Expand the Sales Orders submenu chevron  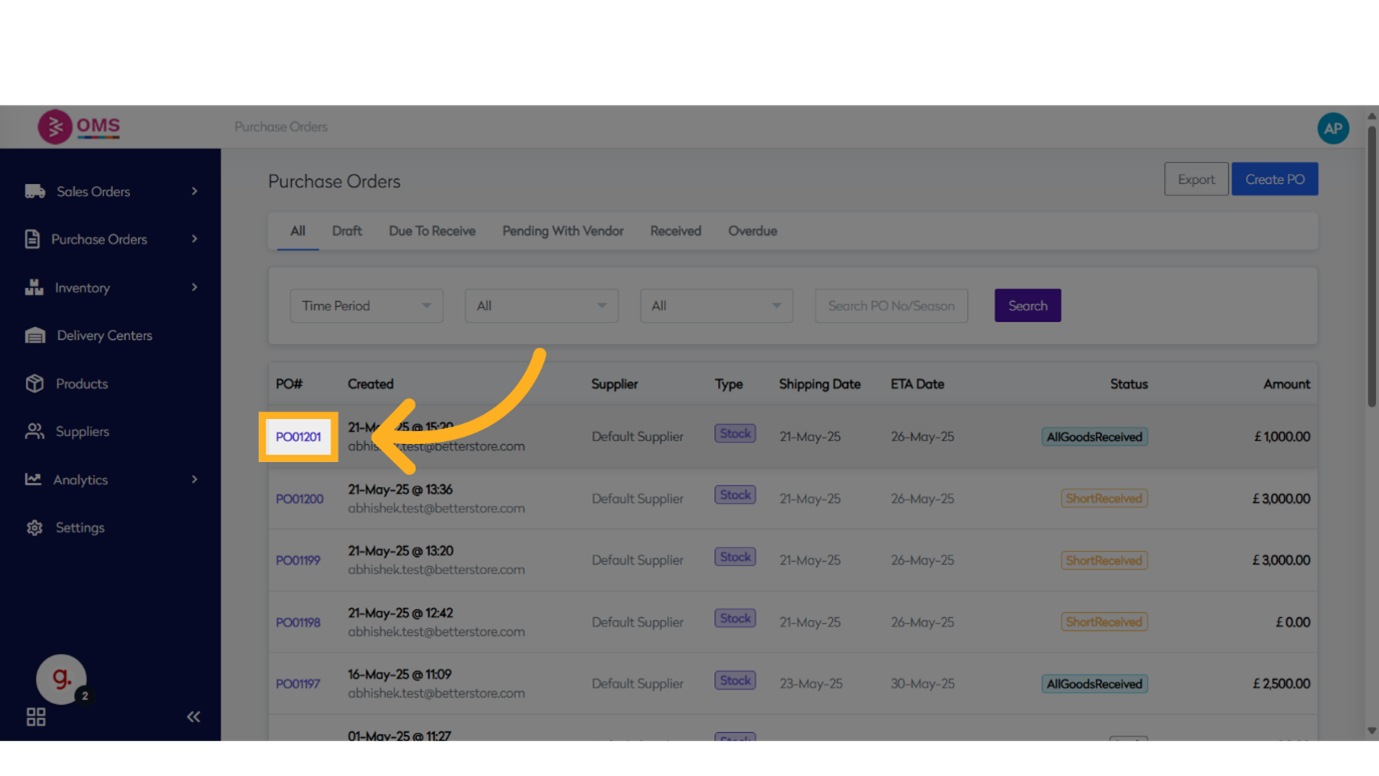[x=194, y=191]
